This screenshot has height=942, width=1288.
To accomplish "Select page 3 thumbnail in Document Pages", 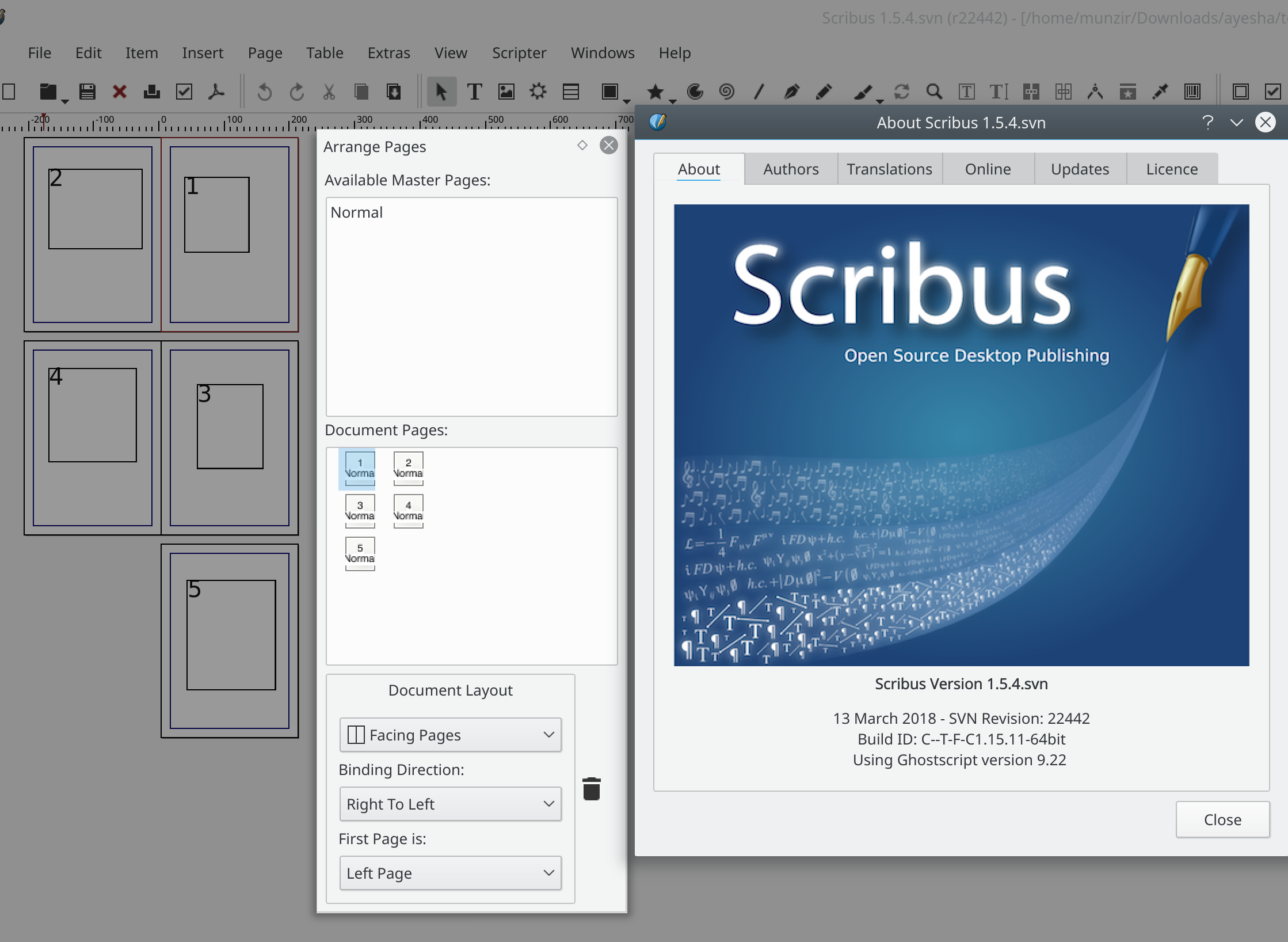I will point(360,511).
